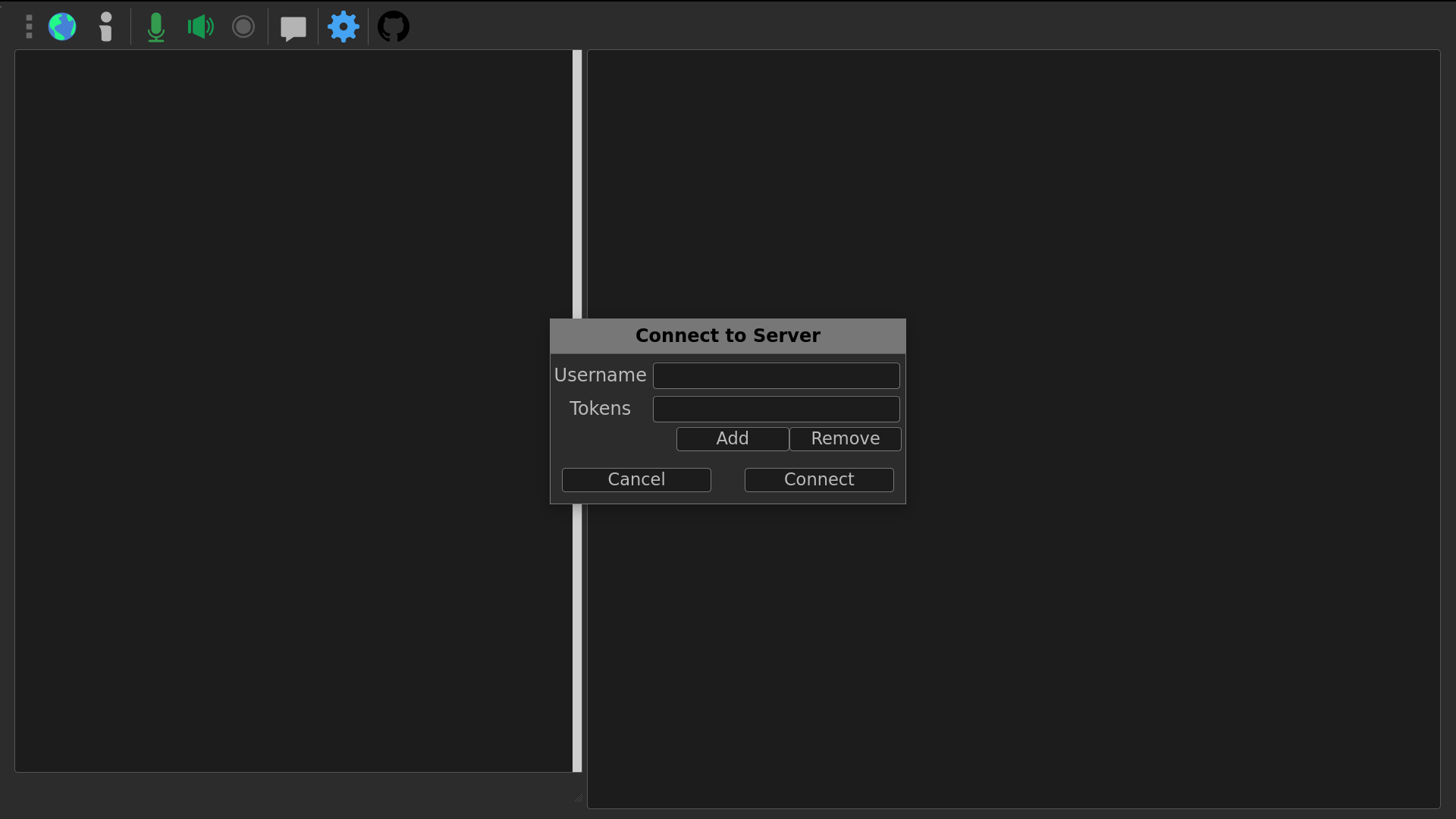Click the globe connect-to-server icon

pos(62,27)
